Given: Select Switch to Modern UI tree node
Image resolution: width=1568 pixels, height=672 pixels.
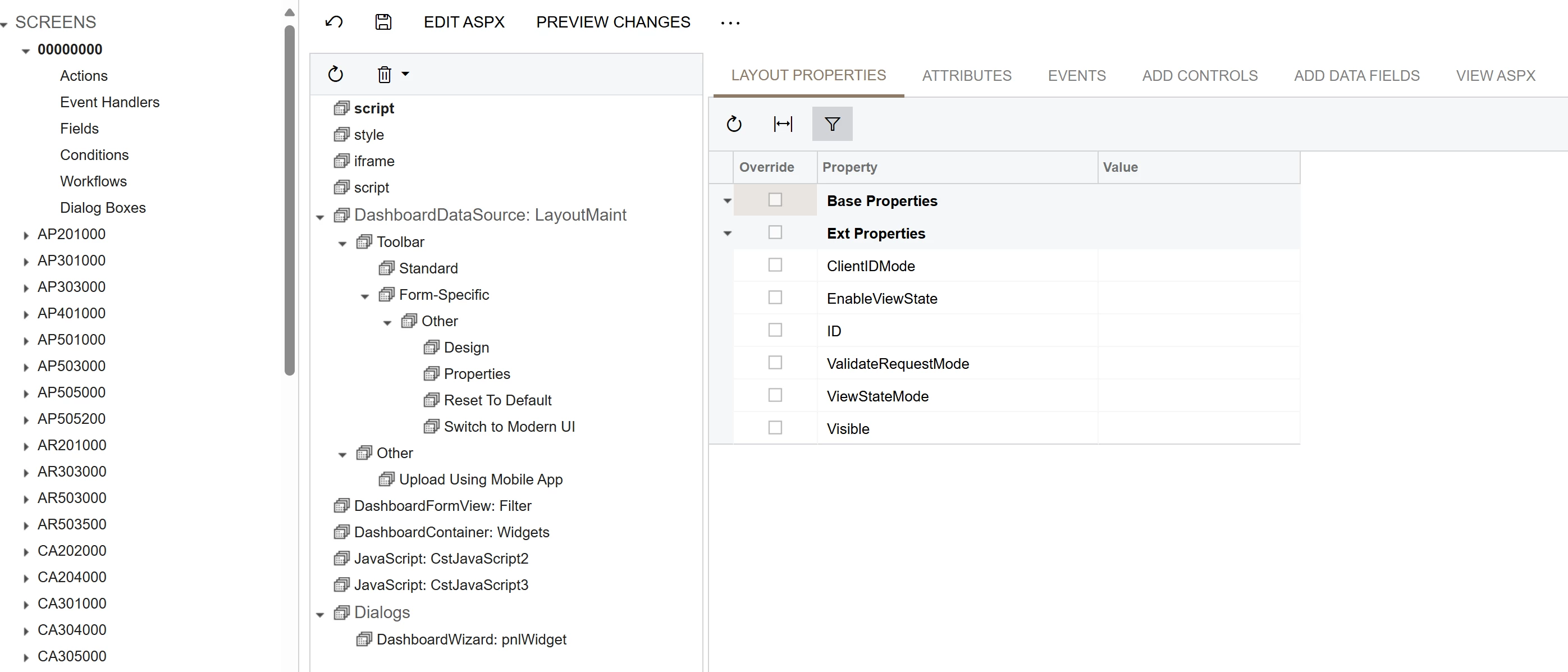Looking at the screenshot, I should tap(509, 427).
